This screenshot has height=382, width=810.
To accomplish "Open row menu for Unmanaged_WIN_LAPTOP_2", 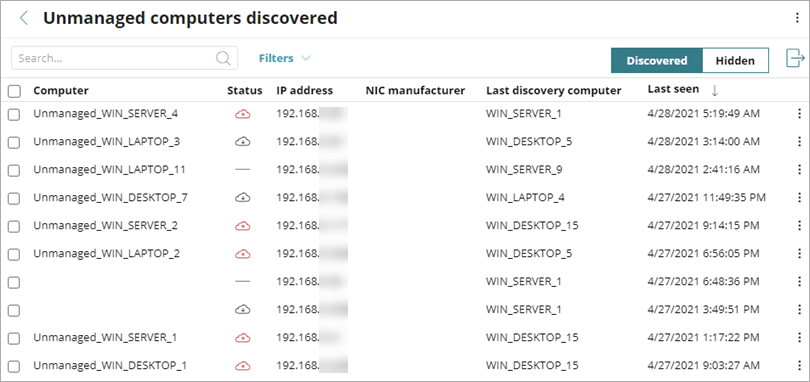I will point(800,253).
